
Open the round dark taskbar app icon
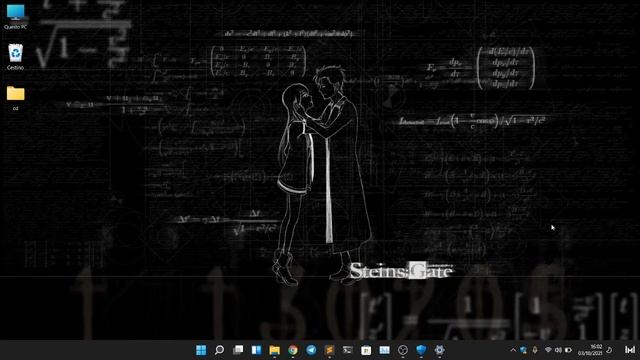point(403,350)
